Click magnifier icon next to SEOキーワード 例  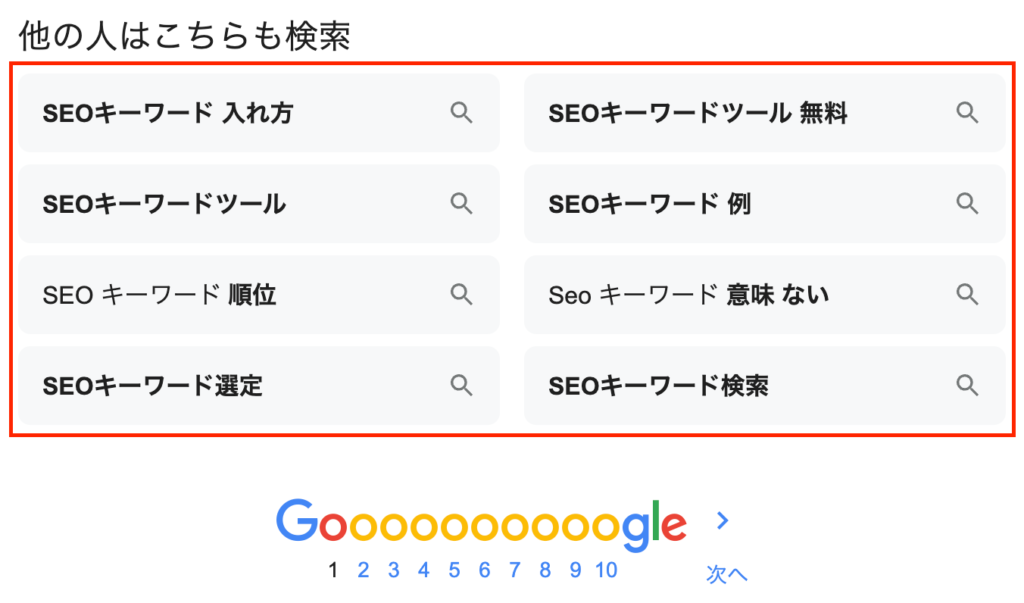(x=967, y=203)
